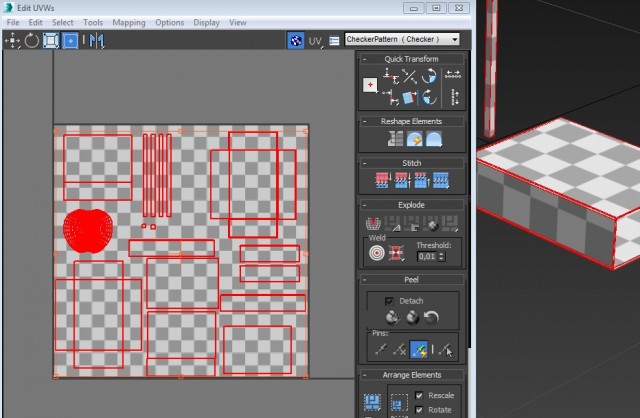Toggle Auto pin moved vertices icon
The height and width of the screenshot is (418, 640).
click(x=419, y=349)
